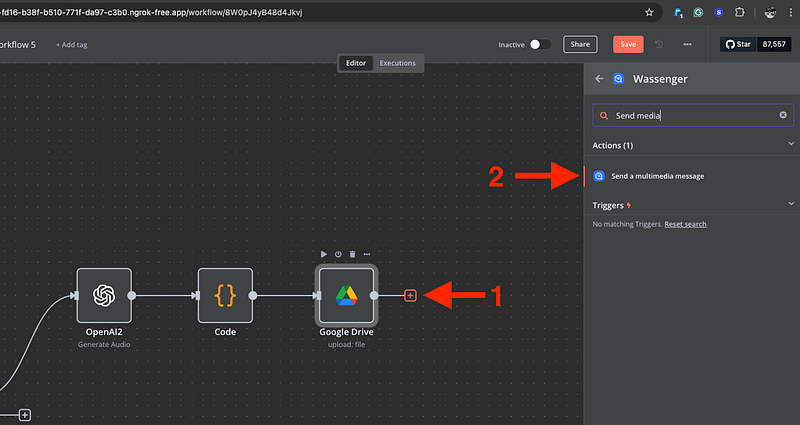The image size is (800, 425).
Task: Switch to the Editor tab
Action: 356,63
